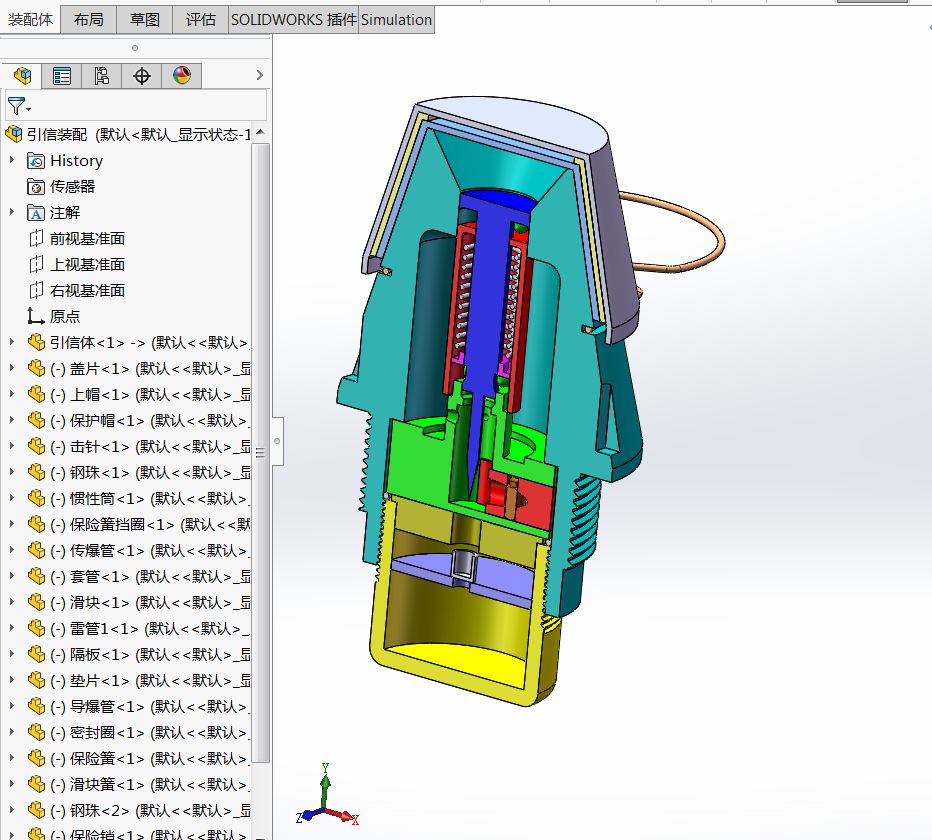The image size is (932, 840).
Task: Click the part icon of 传爆管<1>
Action: (x=36, y=550)
